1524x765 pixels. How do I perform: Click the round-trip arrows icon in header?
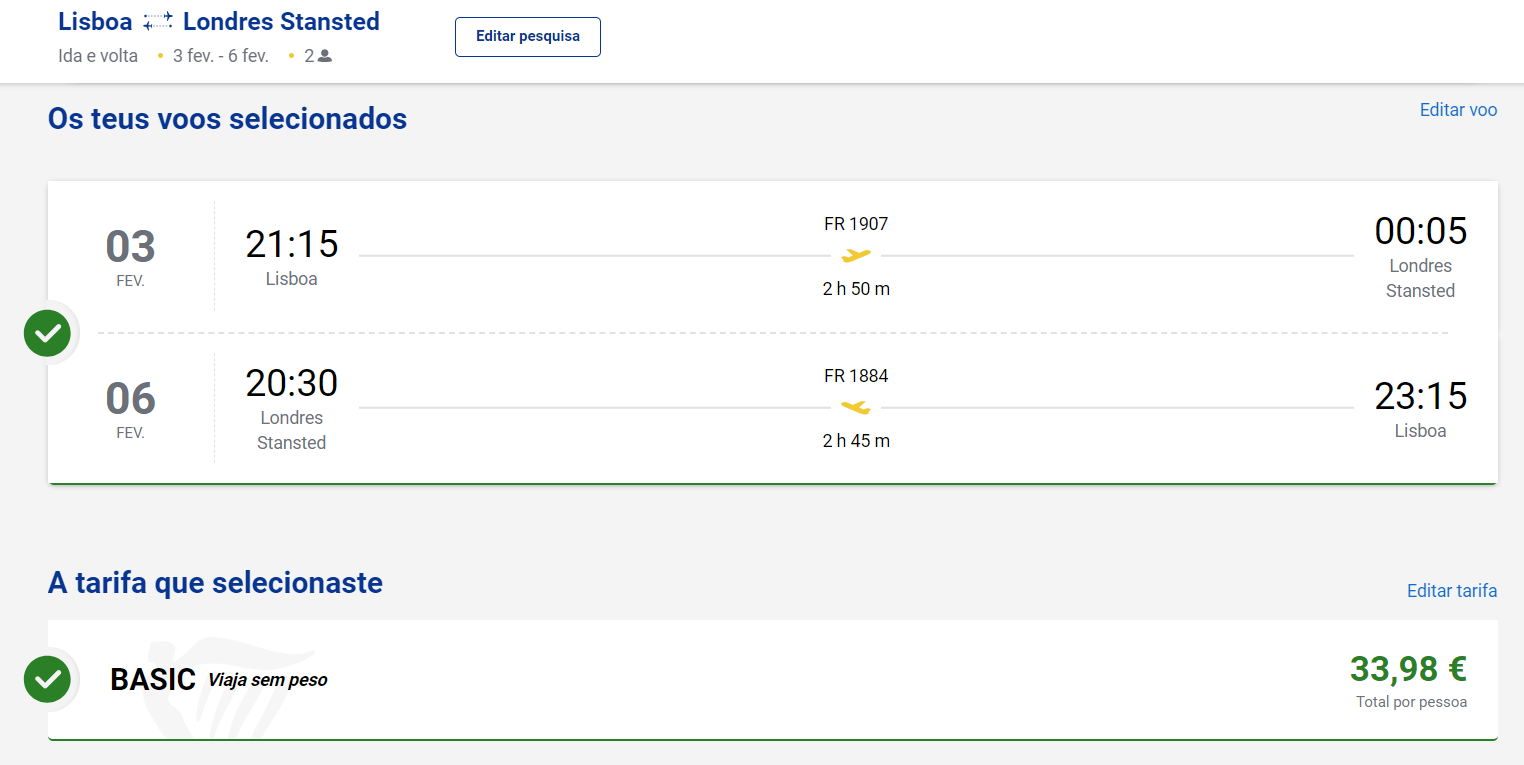tap(158, 22)
